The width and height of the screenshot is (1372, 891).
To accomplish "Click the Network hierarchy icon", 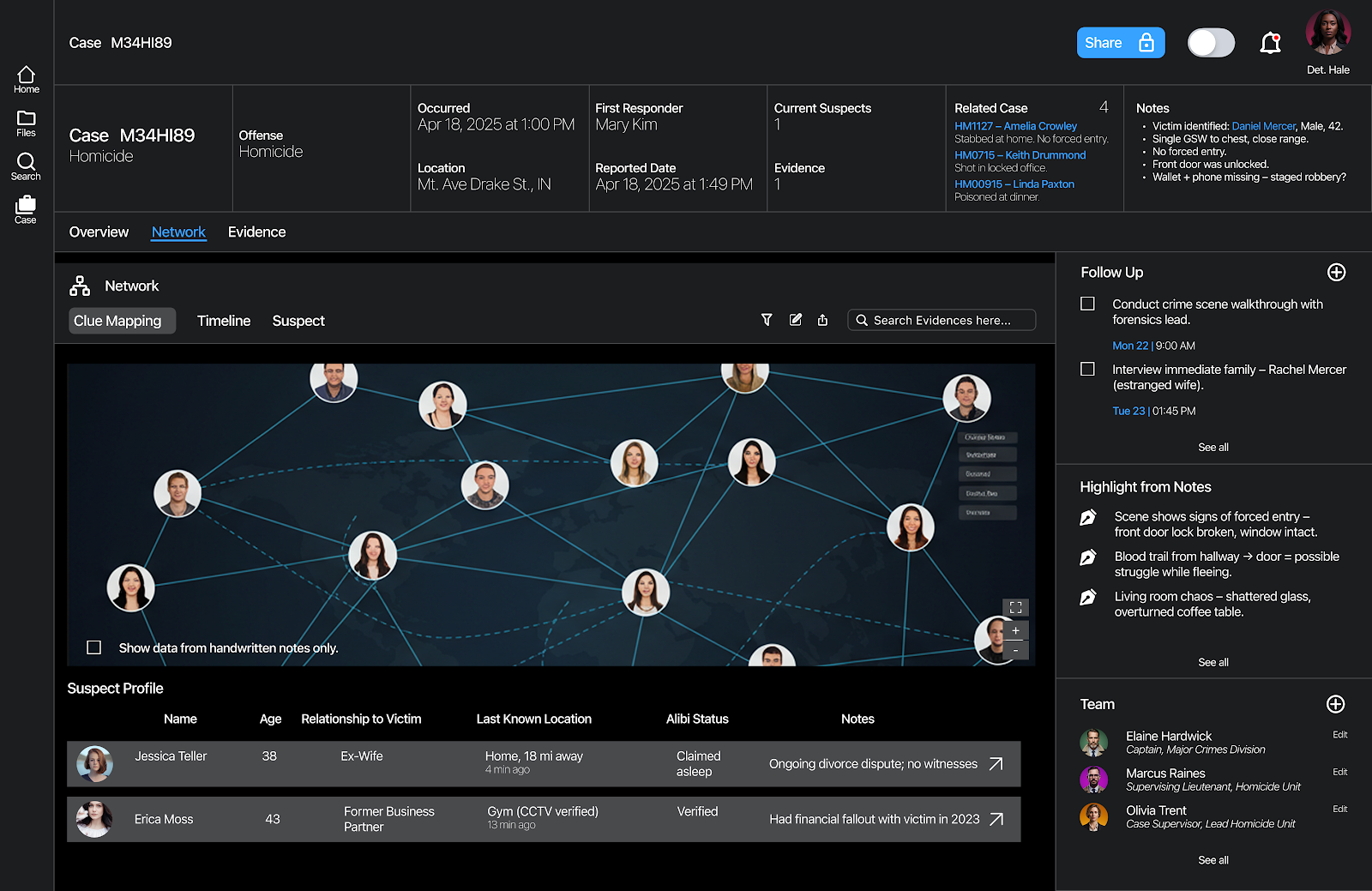I will (x=80, y=286).
